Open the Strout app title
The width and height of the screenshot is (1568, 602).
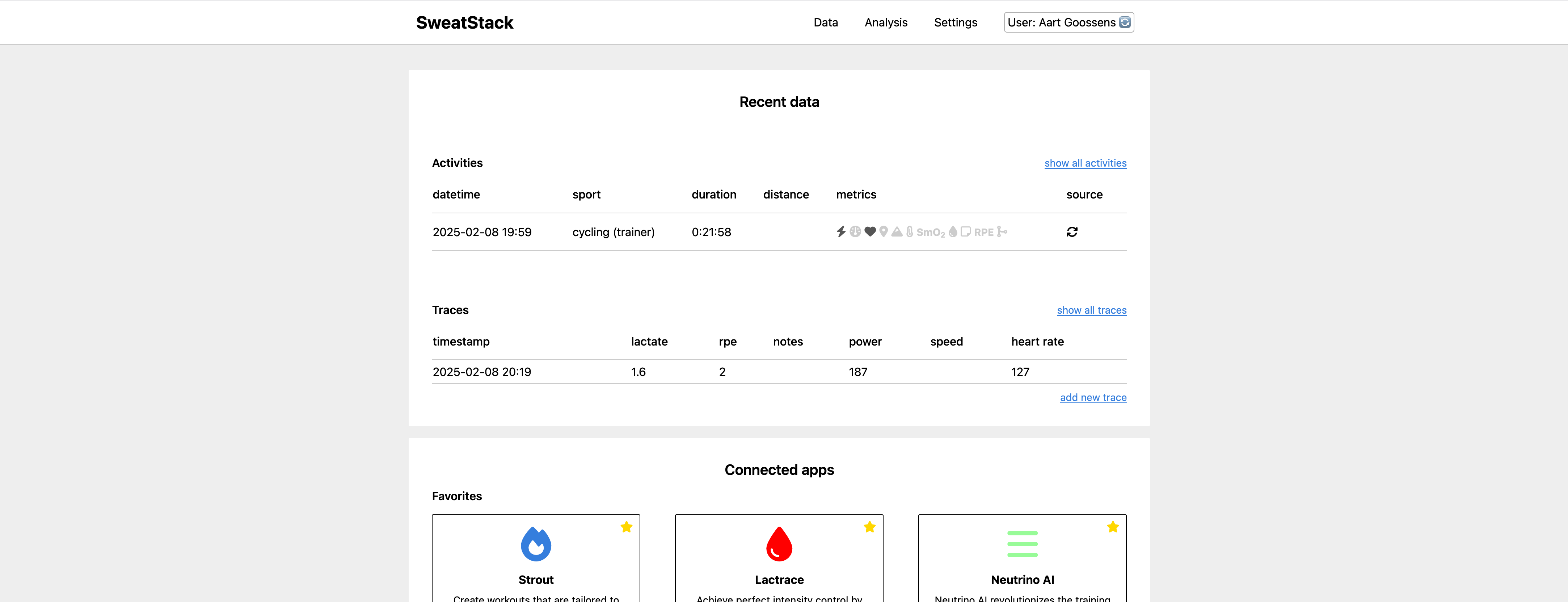tap(536, 580)
